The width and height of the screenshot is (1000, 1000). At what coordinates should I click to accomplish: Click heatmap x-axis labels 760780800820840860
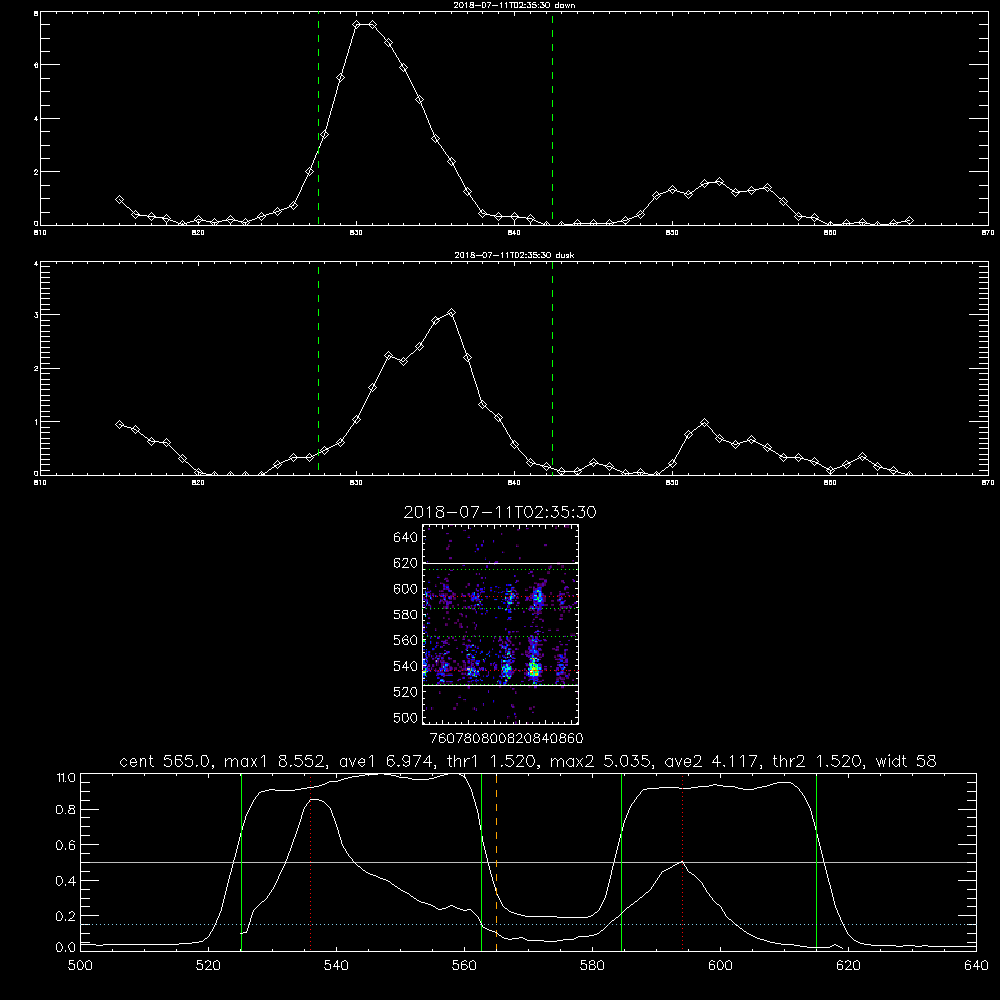507,739
